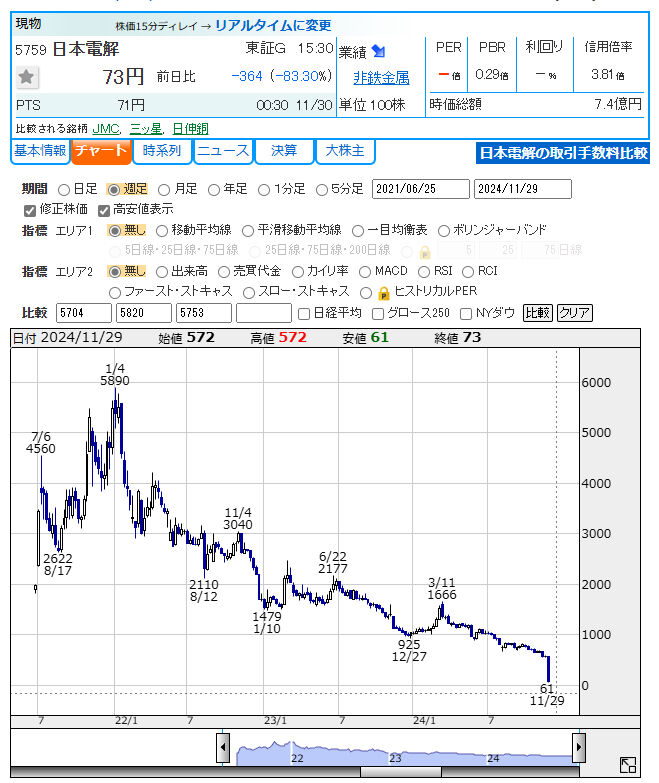Click comparison code field 5704
This screenshot has height=783, width=659.
[x=83, y=313]
